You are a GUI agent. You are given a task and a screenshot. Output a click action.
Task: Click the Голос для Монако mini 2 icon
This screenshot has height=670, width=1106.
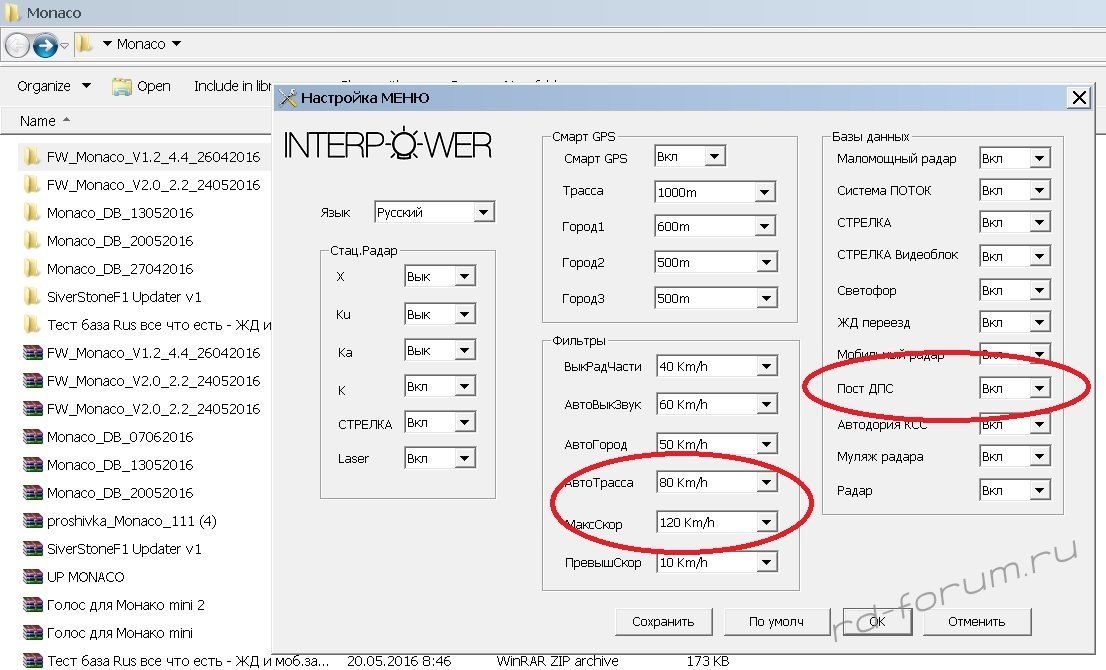(31, 605)
